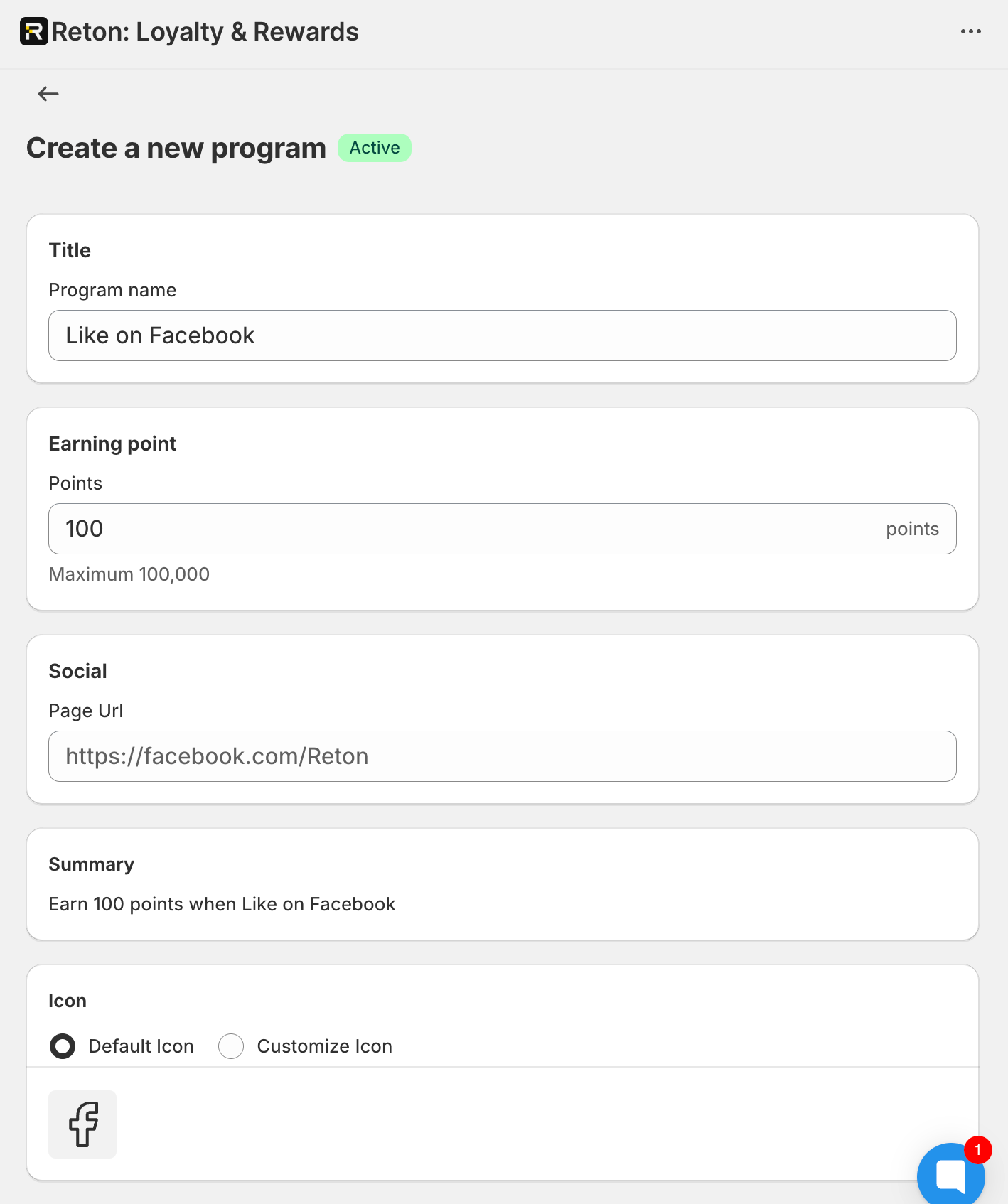Click the 'Maximum 100,000' helper text
This screenshot has width=1008, height=1204.
pyautogui.click(x=129, y=574)
